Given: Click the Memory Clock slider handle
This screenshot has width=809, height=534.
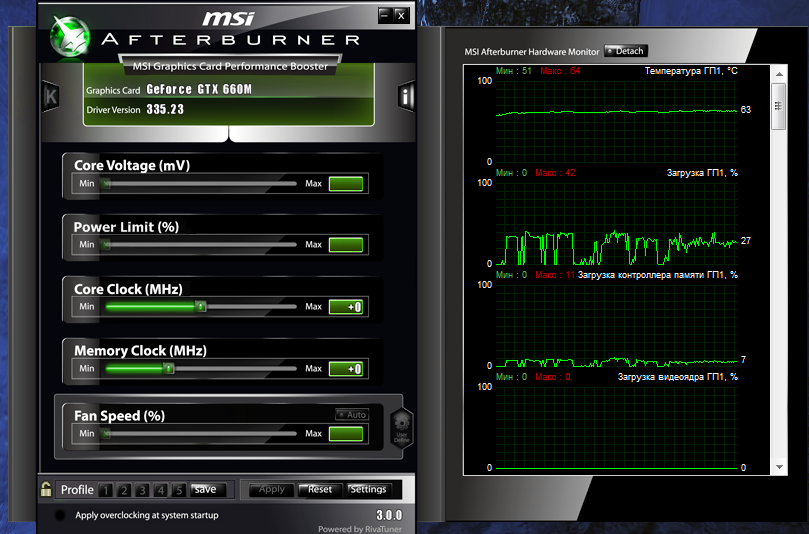Looking at the screenshot, I should click(x=169, y=369).
